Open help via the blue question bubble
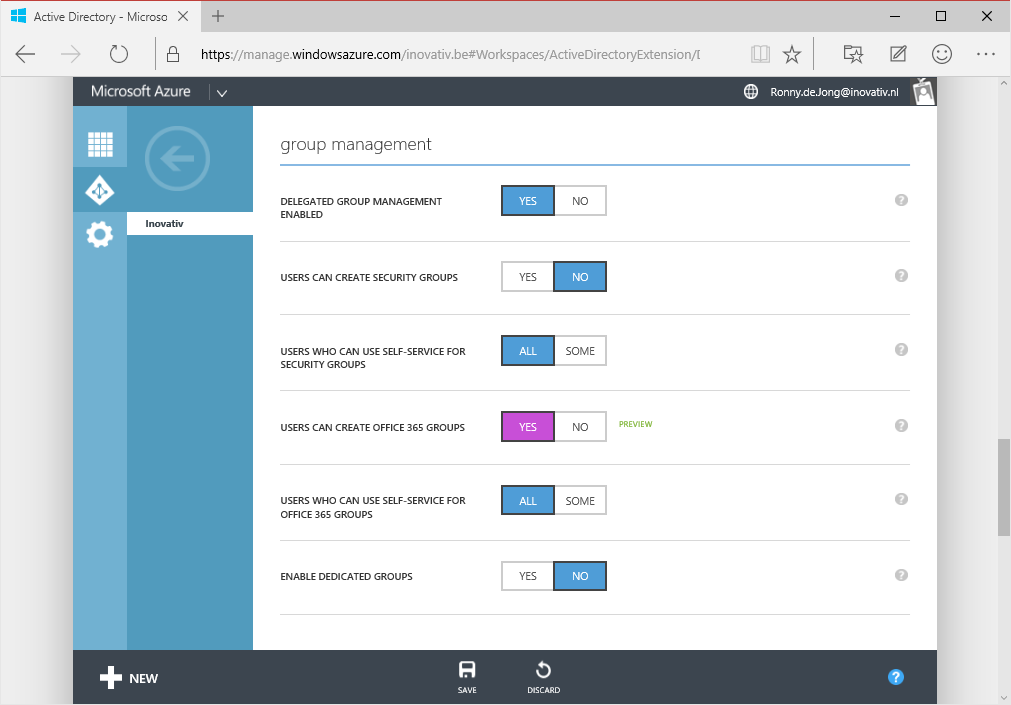The width and height of the screenshot is (1011, 705). pyautogui.click(x=895, y=677)
